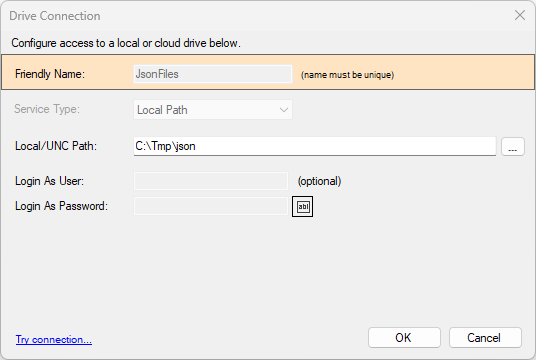
Task: Dismiss the dialog with Cancel
Action: pyautogui.click(x=485, y=338)
